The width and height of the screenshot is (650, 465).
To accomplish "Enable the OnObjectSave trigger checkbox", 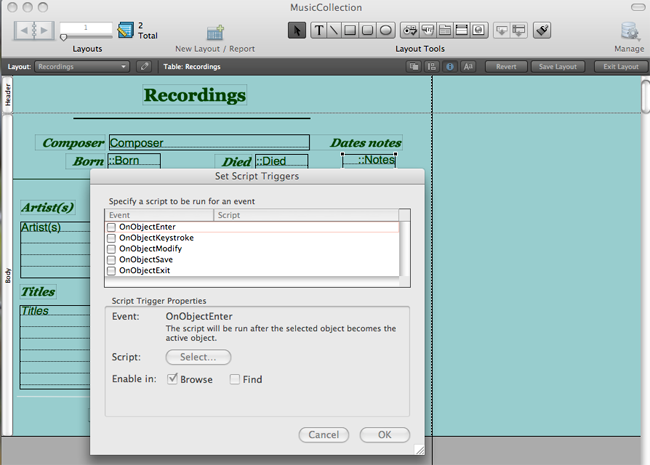I will coord(111,260).
